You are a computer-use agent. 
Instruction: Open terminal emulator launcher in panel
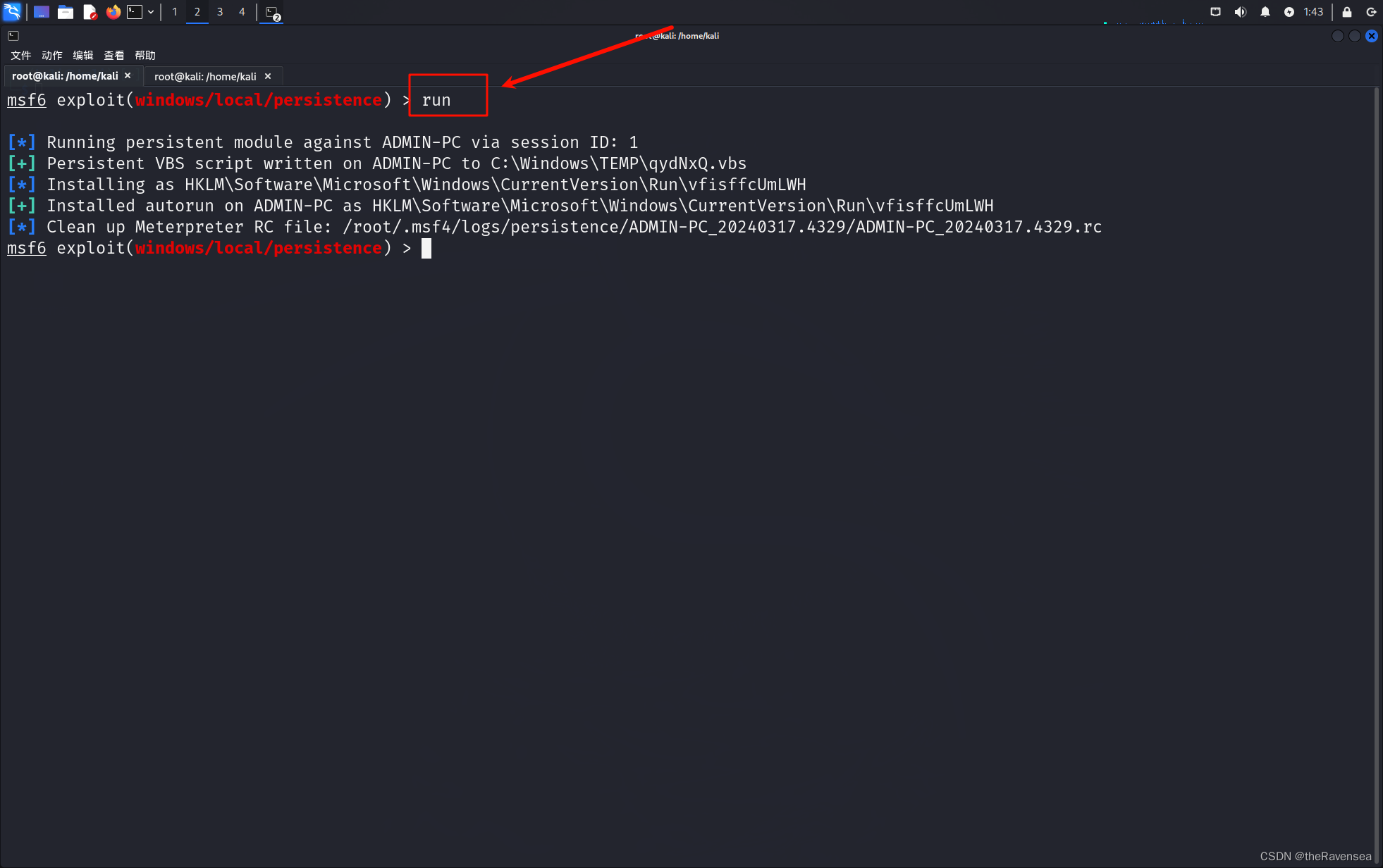point(135,12)
